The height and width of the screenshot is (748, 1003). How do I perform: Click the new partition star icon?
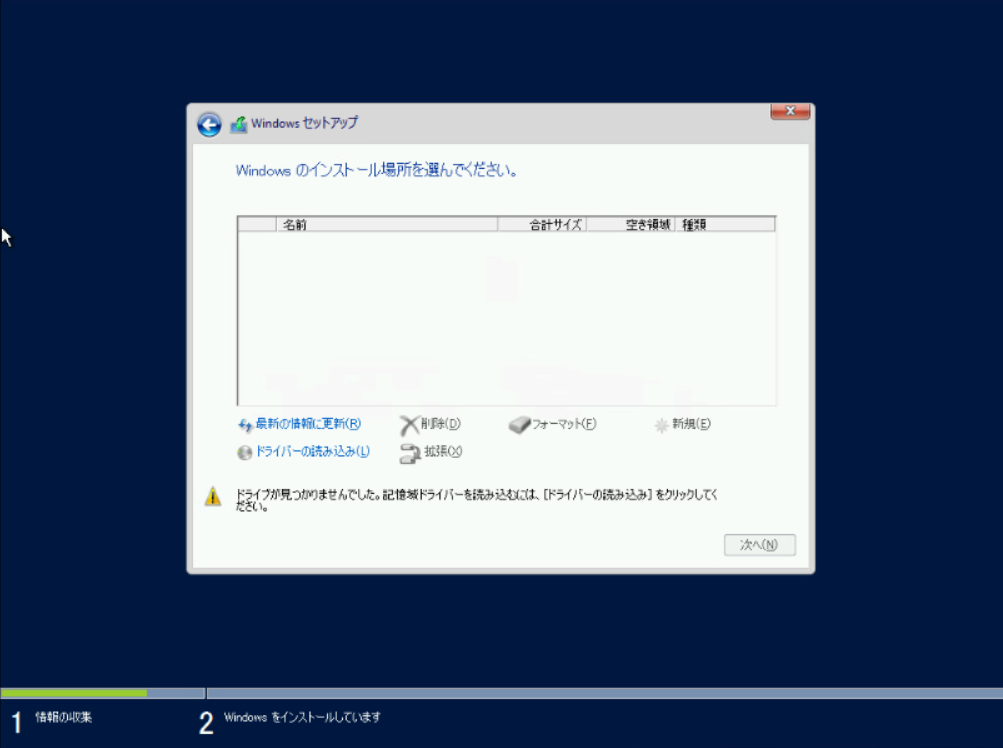661,425
